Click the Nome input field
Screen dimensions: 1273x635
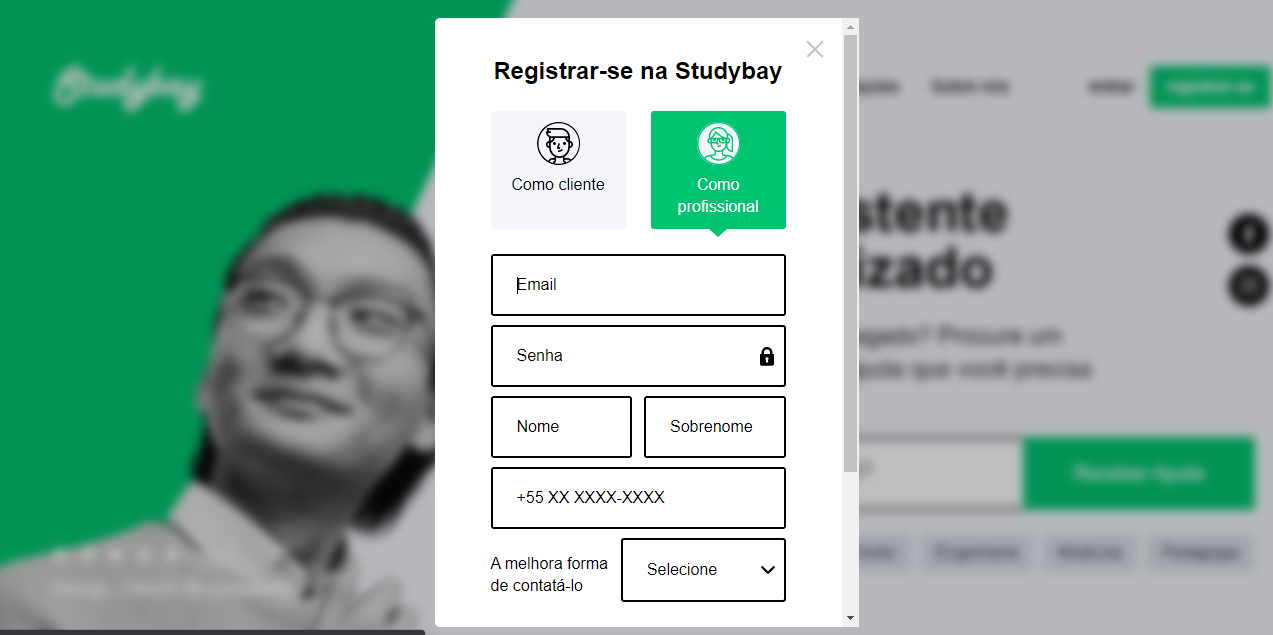pyautogui.click(x=561, y=427)
